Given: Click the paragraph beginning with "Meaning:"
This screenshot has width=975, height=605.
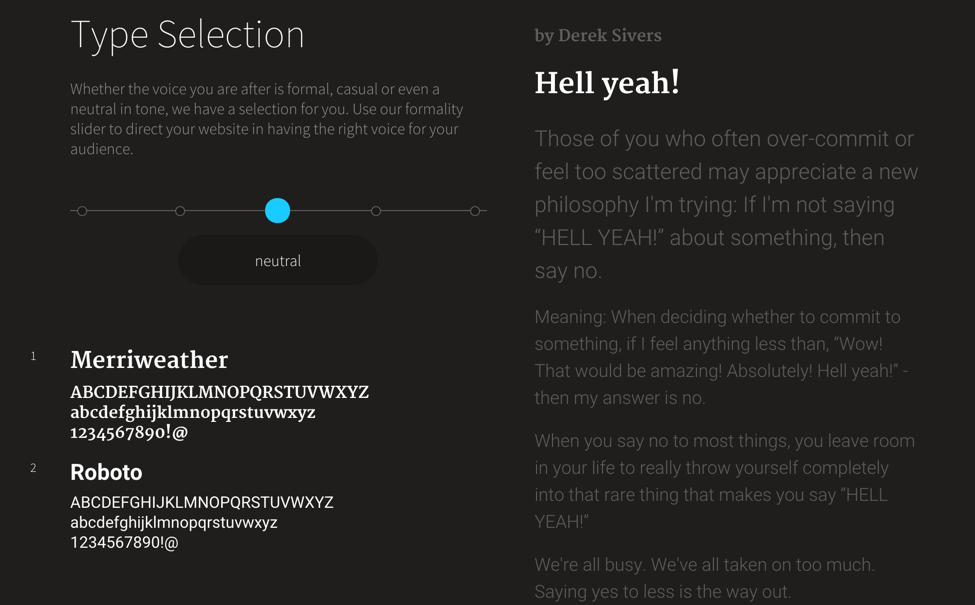Looking at the screenshot, I should click(x=722, y=357).
